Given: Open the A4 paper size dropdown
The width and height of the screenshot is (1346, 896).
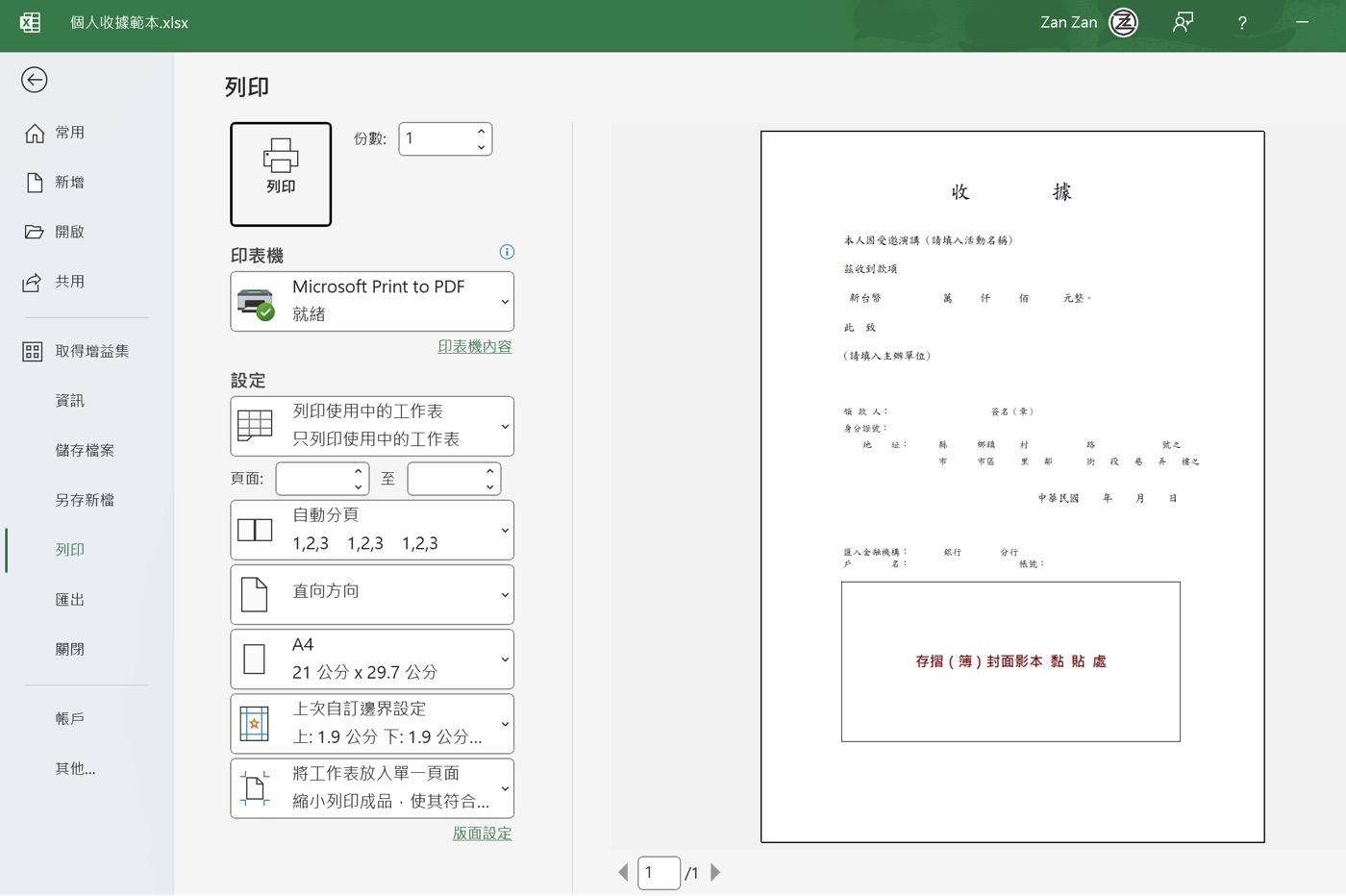Looking at the screenshot, I should 372,659.
